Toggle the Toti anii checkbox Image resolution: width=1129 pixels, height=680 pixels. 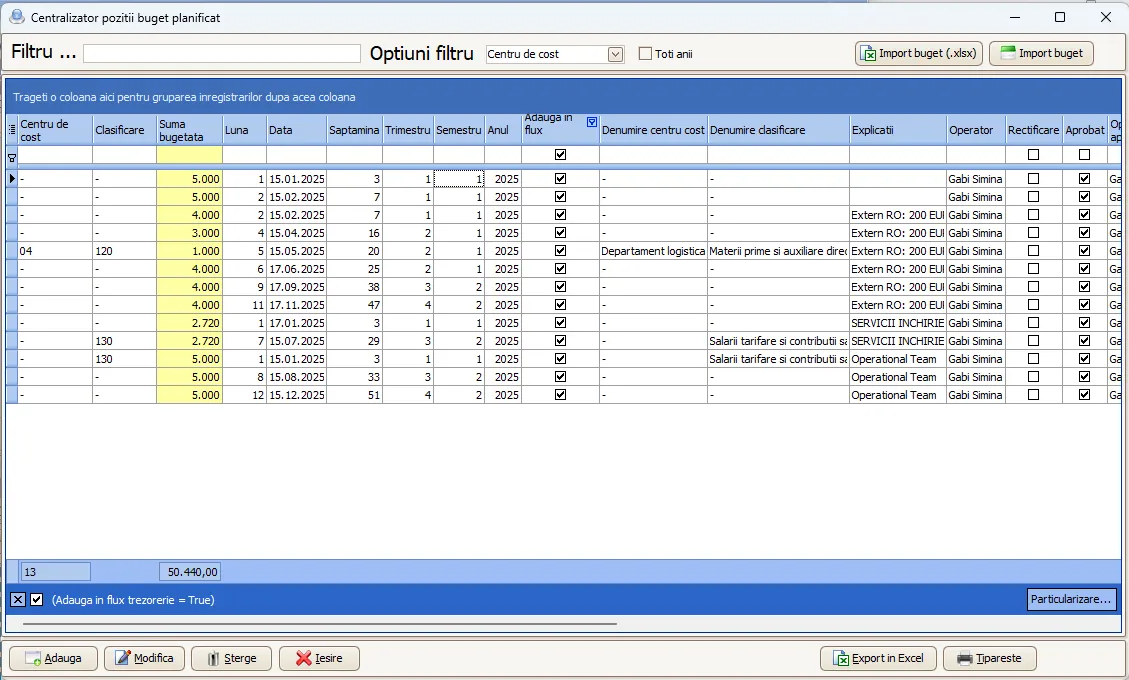pyautogui.click(x=645, y=54)
